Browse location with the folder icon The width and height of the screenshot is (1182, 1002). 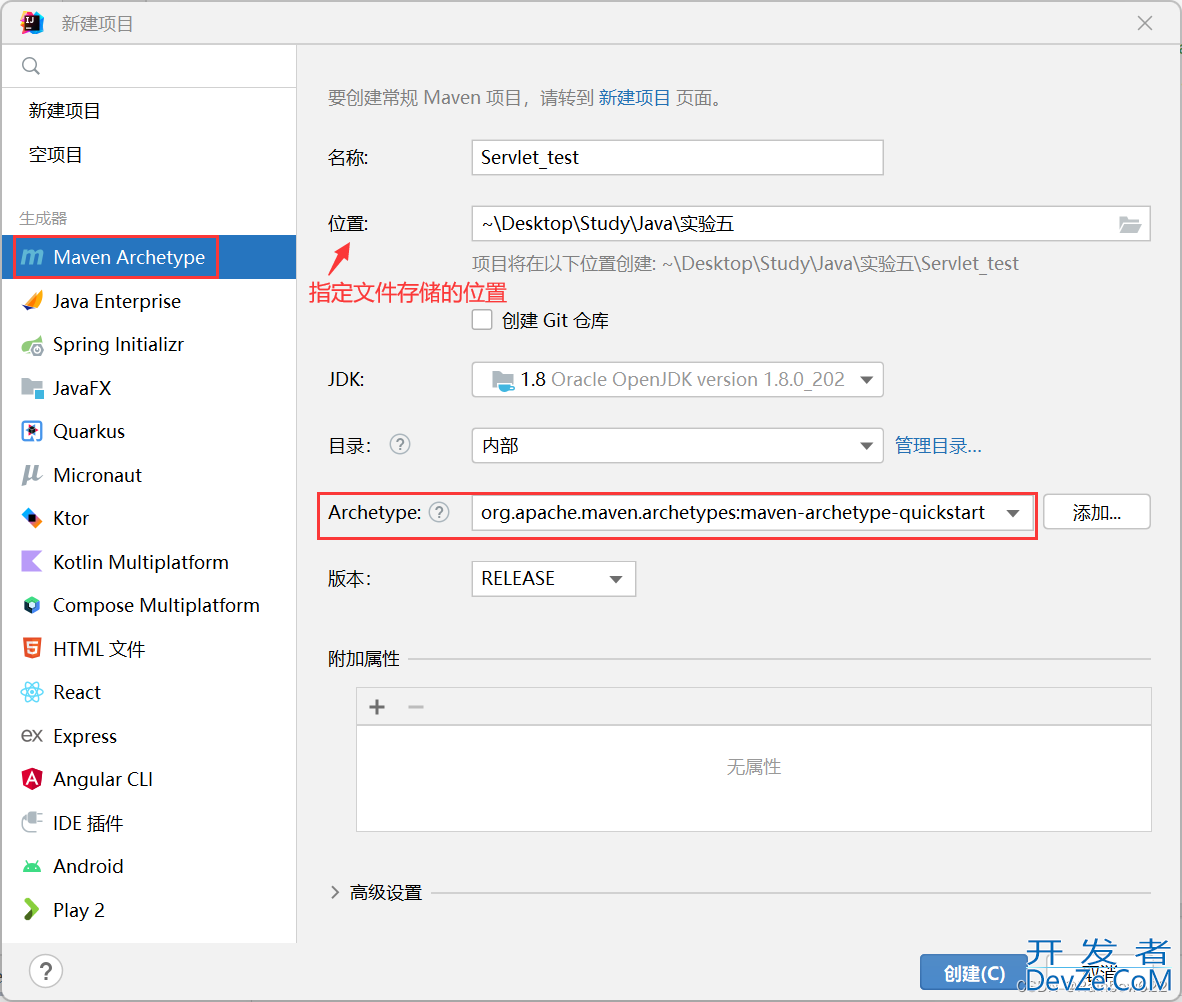tap(1128, 224)
